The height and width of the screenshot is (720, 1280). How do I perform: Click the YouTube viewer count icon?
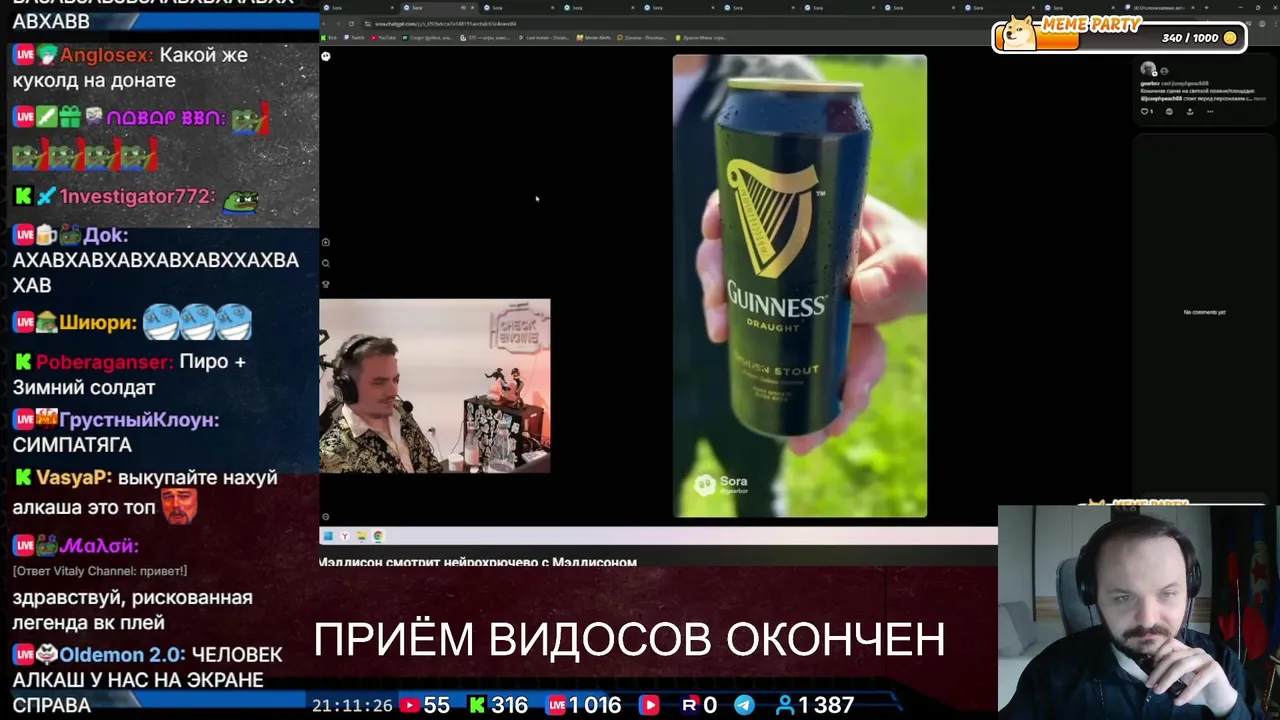pos(409,705)
